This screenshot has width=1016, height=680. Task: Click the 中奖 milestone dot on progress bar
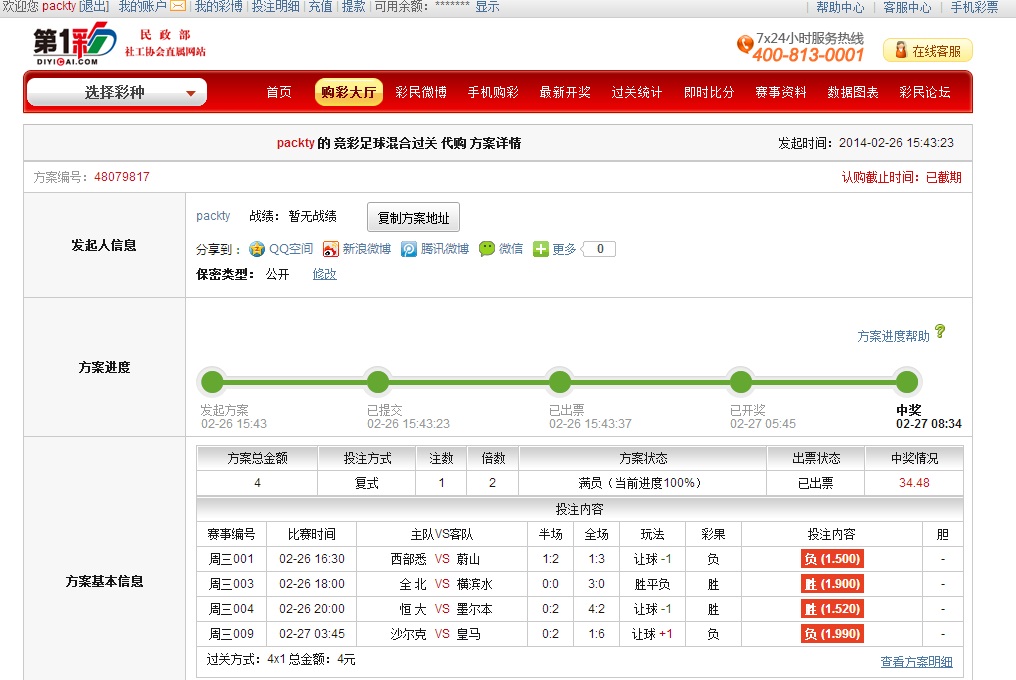click(907, 381)
